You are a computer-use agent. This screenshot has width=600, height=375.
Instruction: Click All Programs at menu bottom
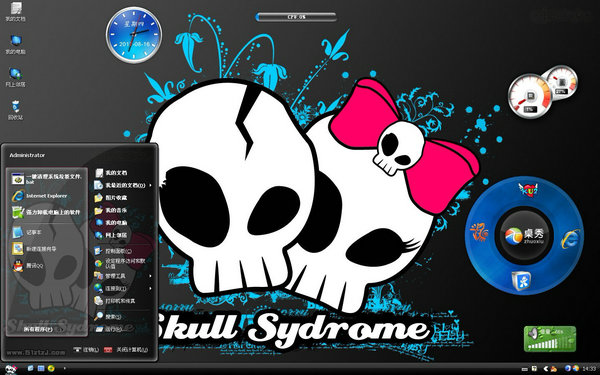pyautogui.click(x=38, y=329)
